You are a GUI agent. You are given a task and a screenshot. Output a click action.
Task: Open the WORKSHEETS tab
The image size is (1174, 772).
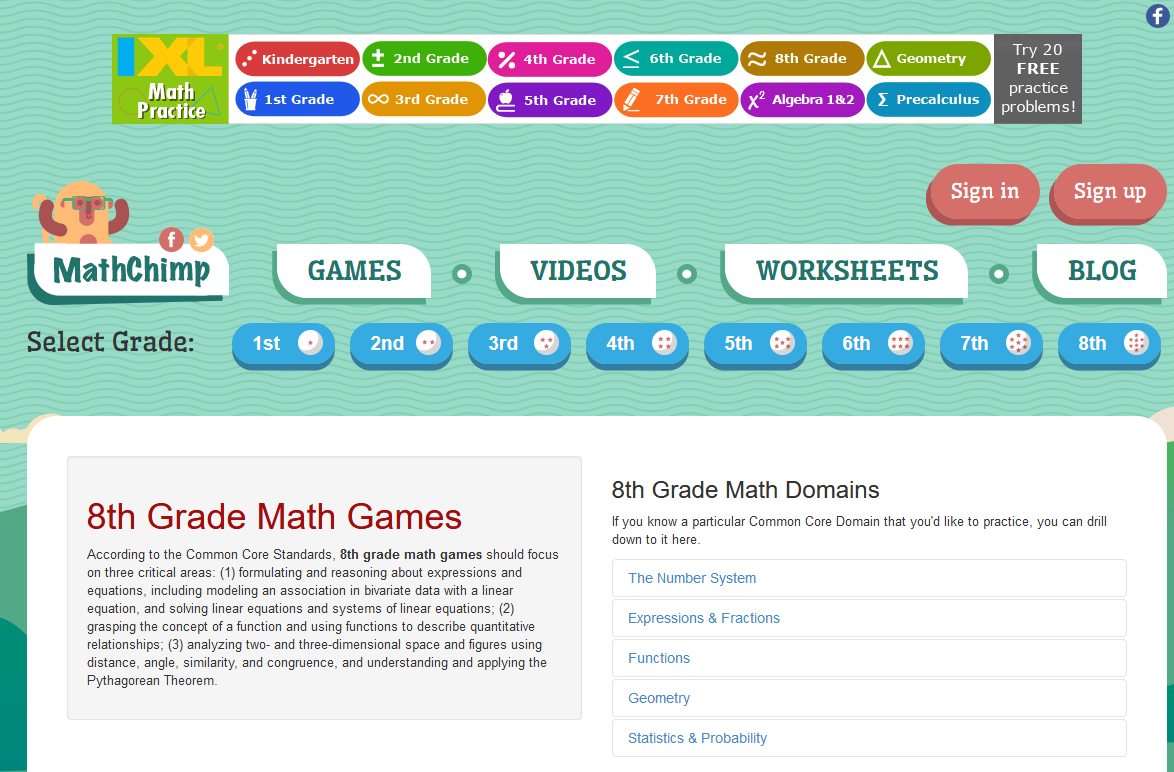coord(847,270)
